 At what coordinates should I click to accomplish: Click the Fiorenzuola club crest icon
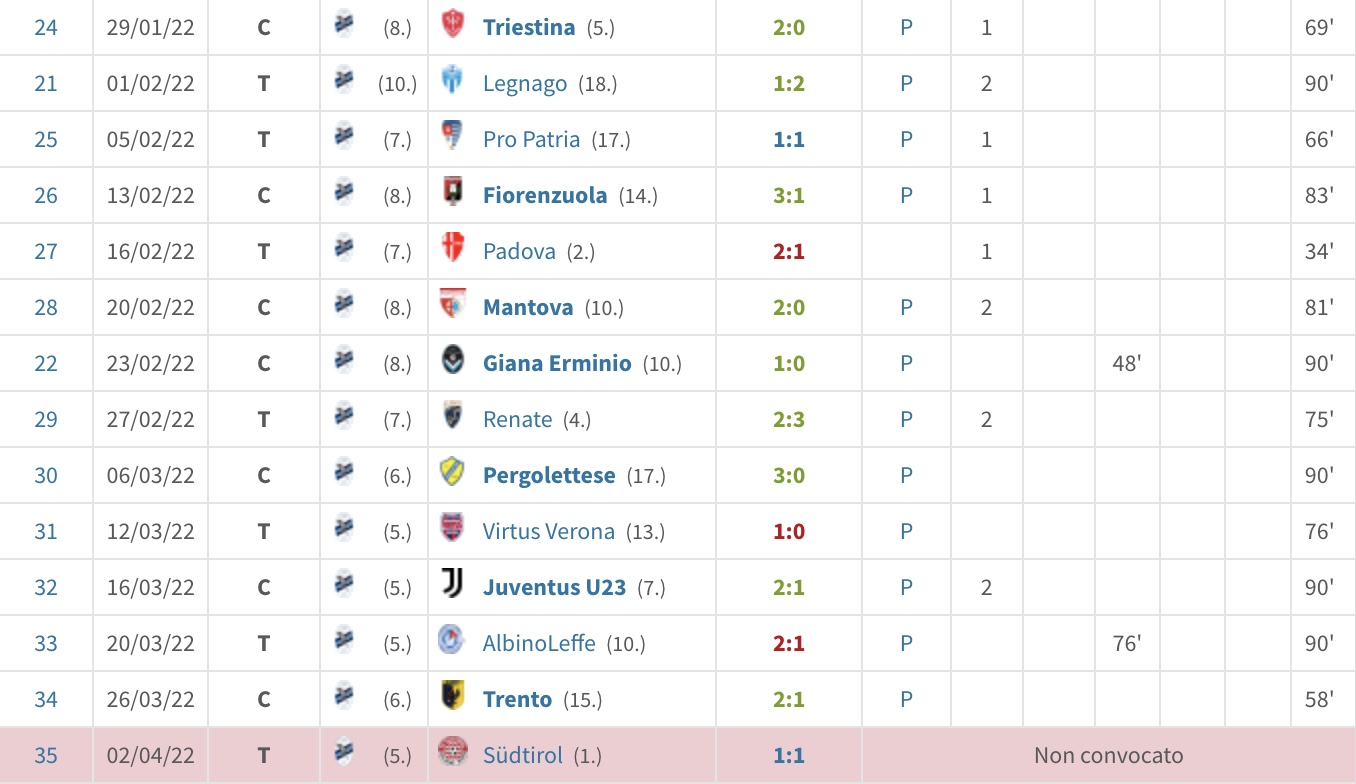[452, 195]
